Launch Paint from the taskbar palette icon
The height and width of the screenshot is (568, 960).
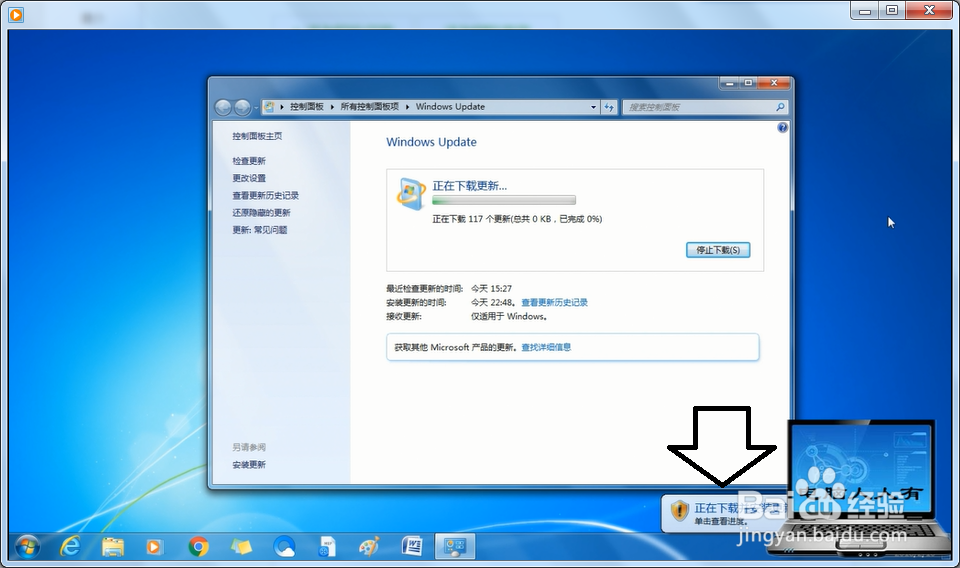click(369, 546)
